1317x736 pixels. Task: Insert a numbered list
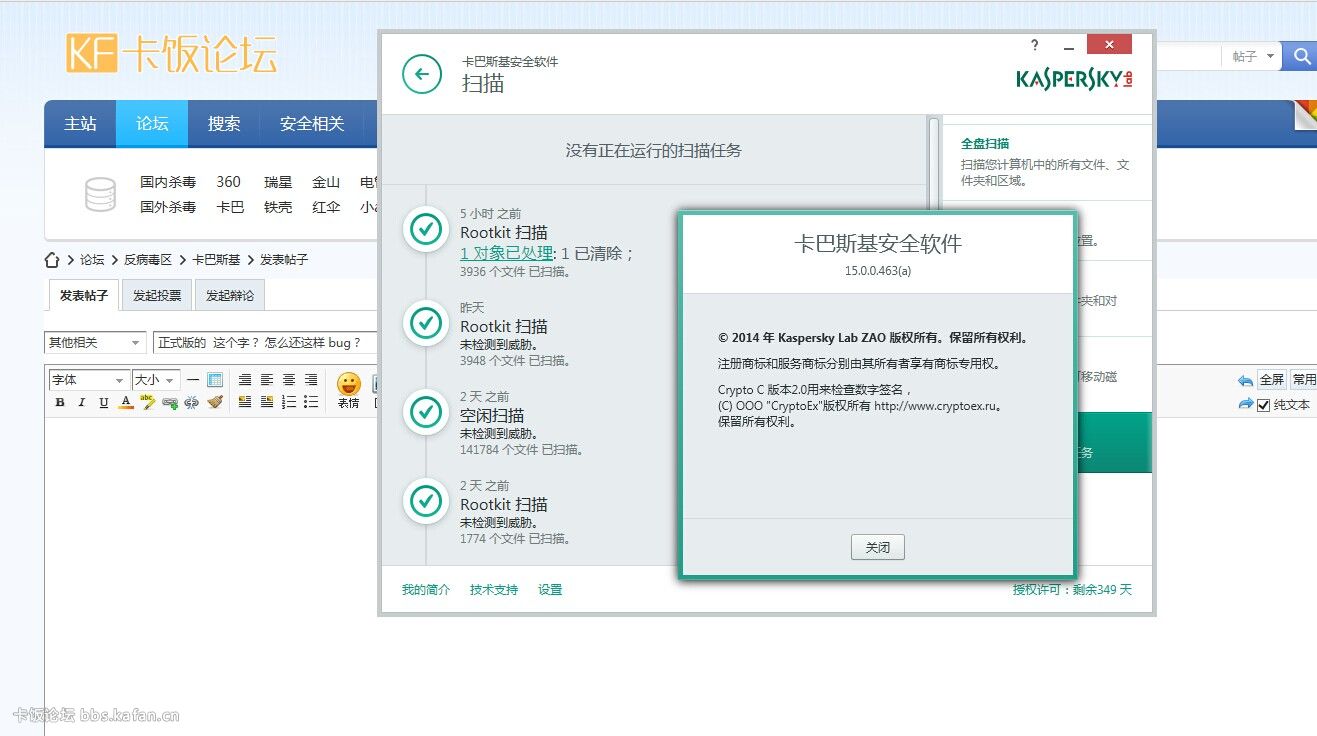tap(289, 402)
